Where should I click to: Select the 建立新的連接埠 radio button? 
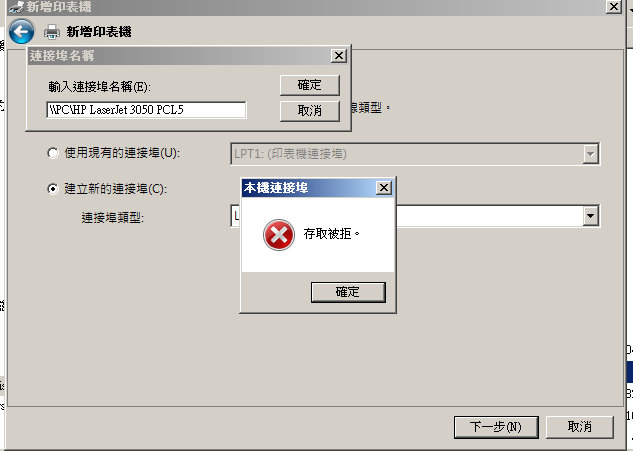pyautogui.click(x=53, y=189)
